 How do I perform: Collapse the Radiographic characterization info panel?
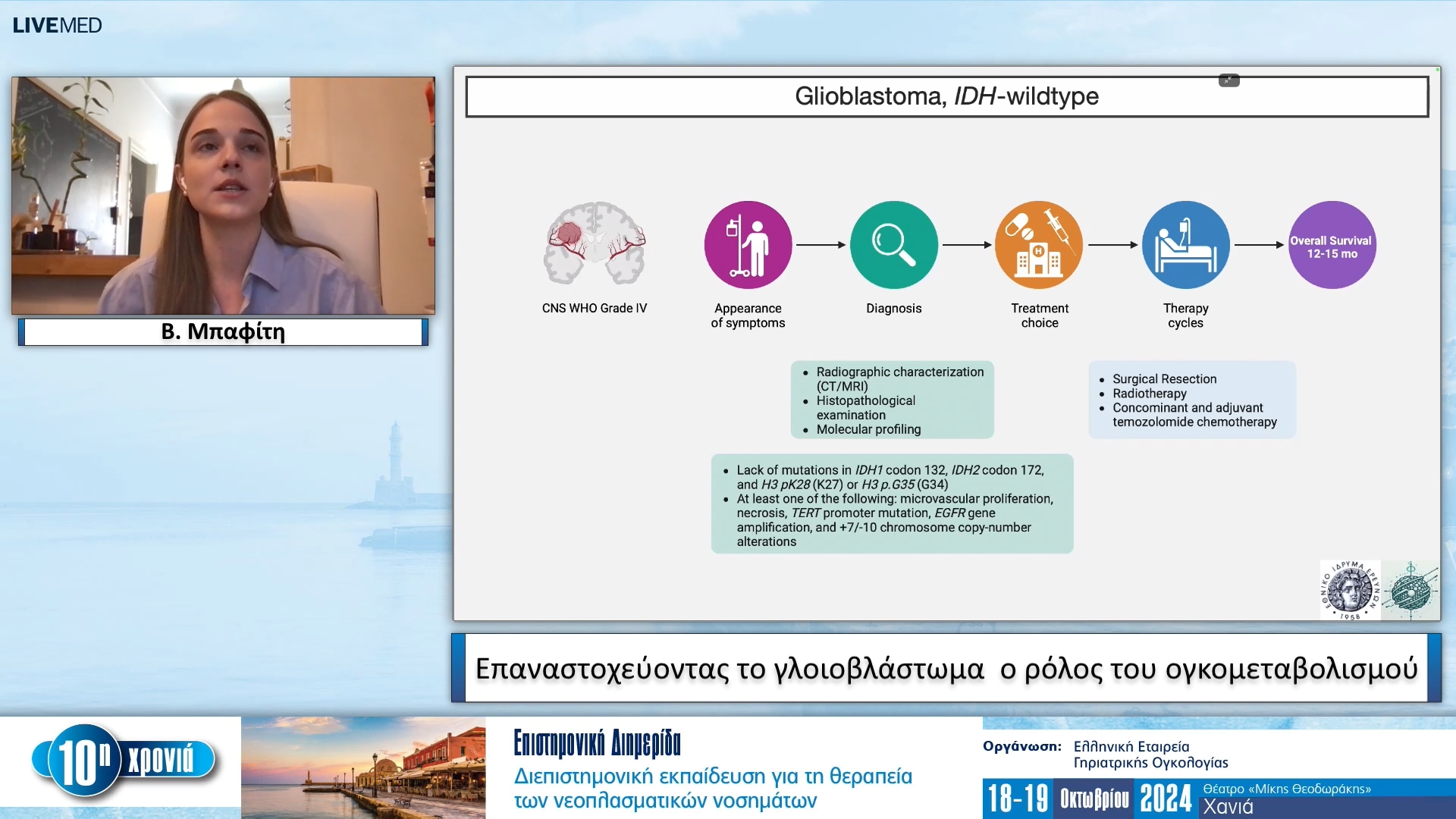point(892,400)
